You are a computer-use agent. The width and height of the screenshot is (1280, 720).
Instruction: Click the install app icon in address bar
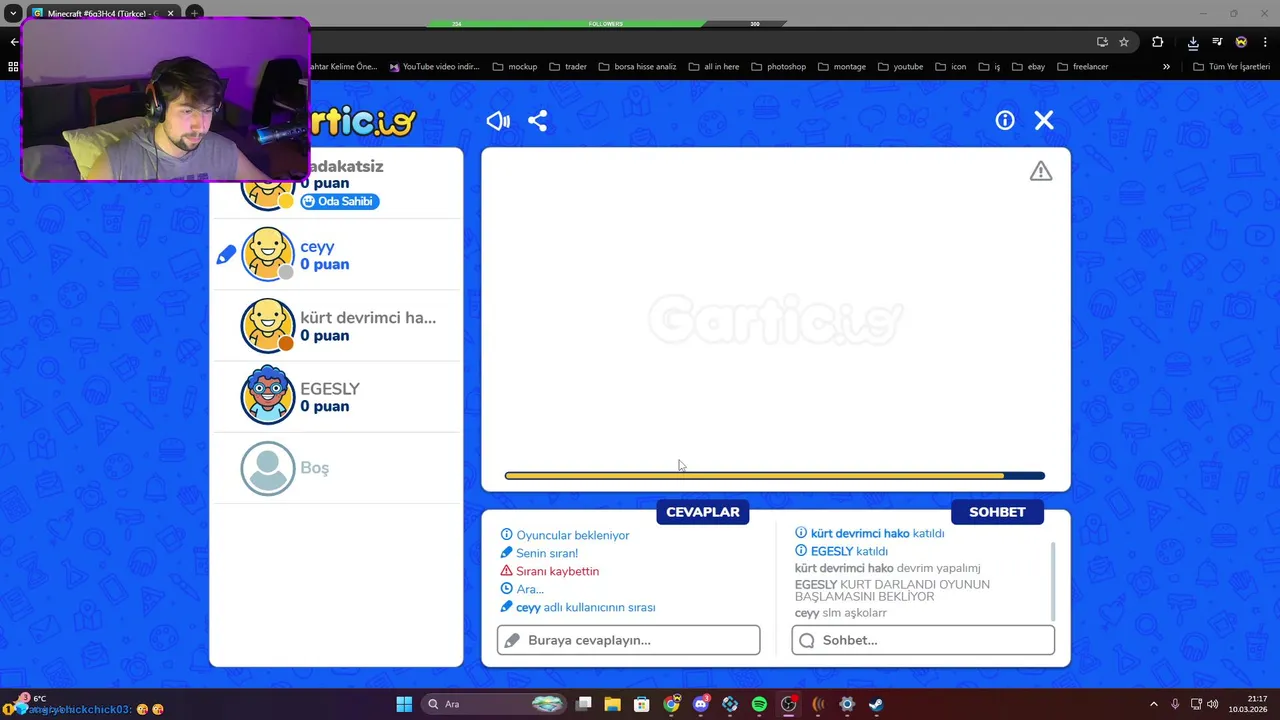point(1102,42)
